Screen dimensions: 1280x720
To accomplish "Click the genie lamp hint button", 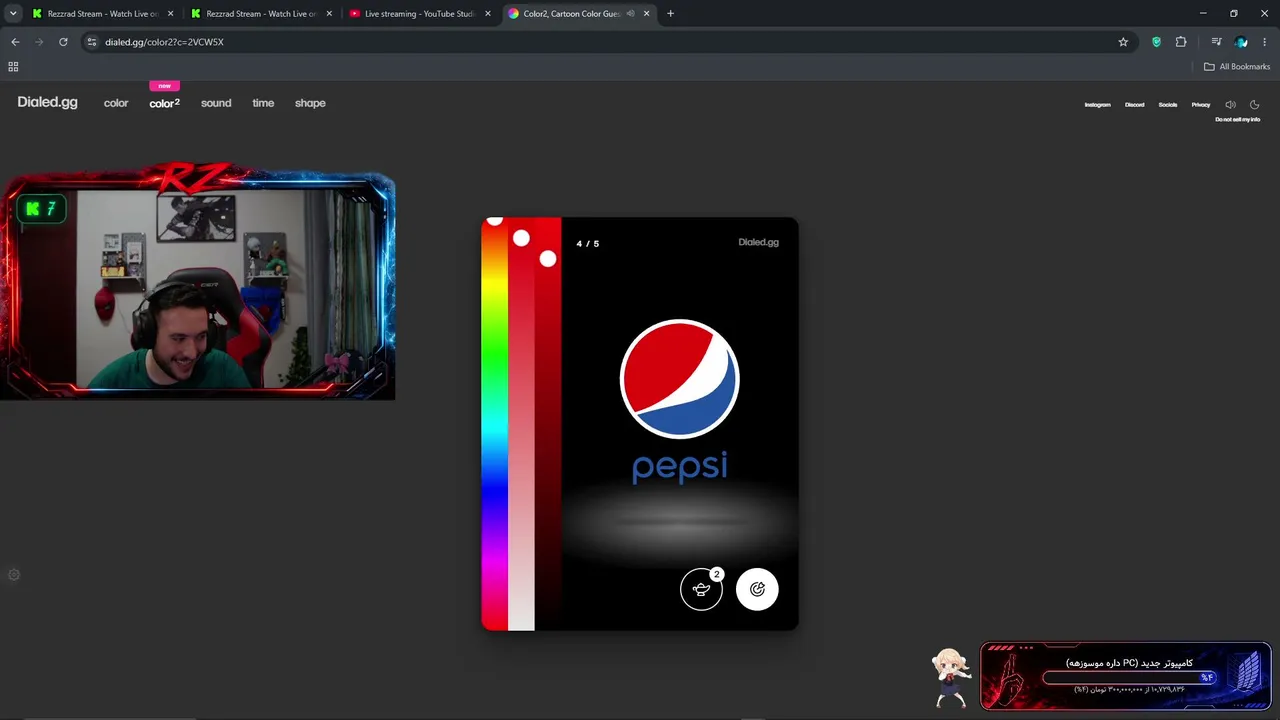I will pyautogui.click(x=701, y=589).
